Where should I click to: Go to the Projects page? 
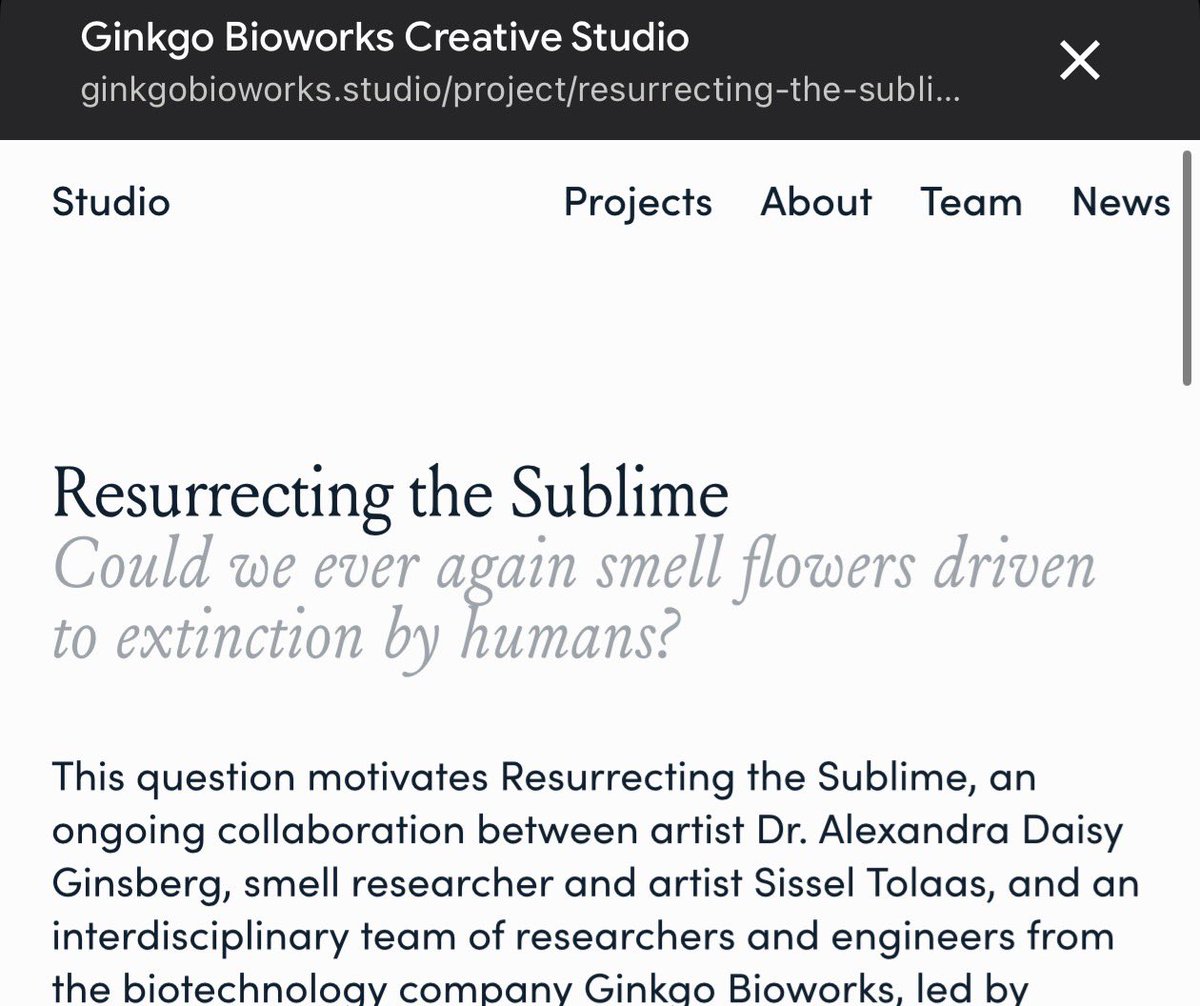click(x=638, y=202)
